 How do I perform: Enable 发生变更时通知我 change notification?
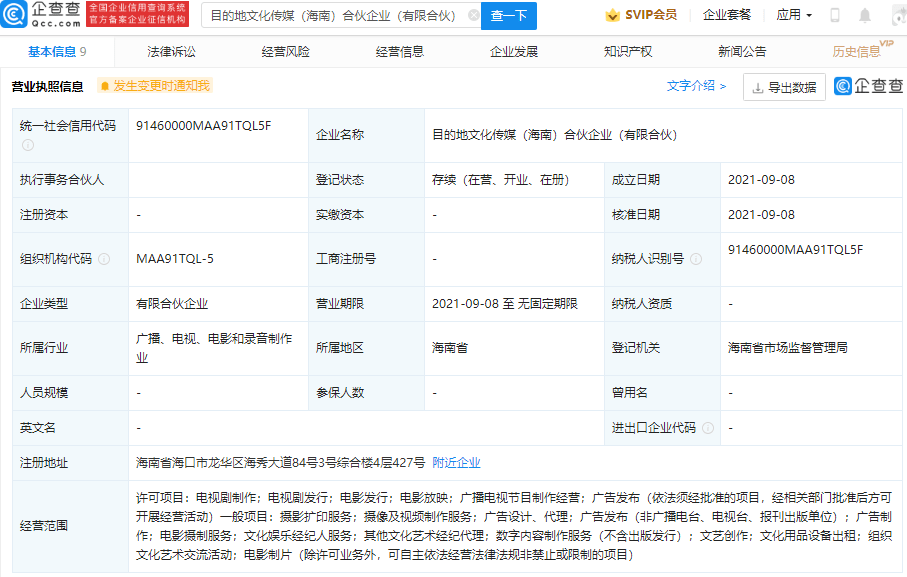point(155,87)
